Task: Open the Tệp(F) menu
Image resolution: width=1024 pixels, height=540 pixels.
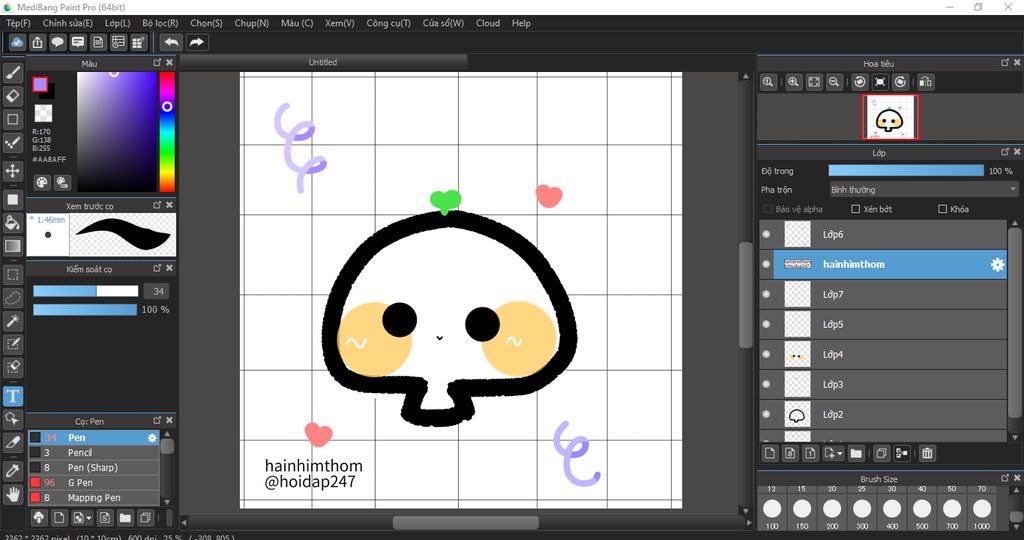Action: click(18, 23)
